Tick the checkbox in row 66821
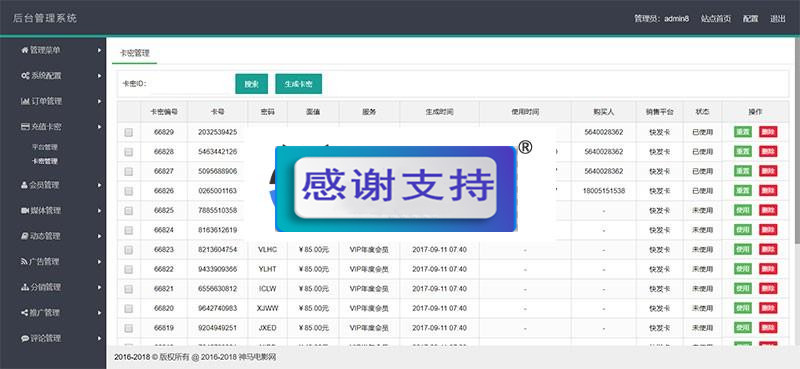The width and height of the screenshot is (800, 369). [x=129, y=289]
